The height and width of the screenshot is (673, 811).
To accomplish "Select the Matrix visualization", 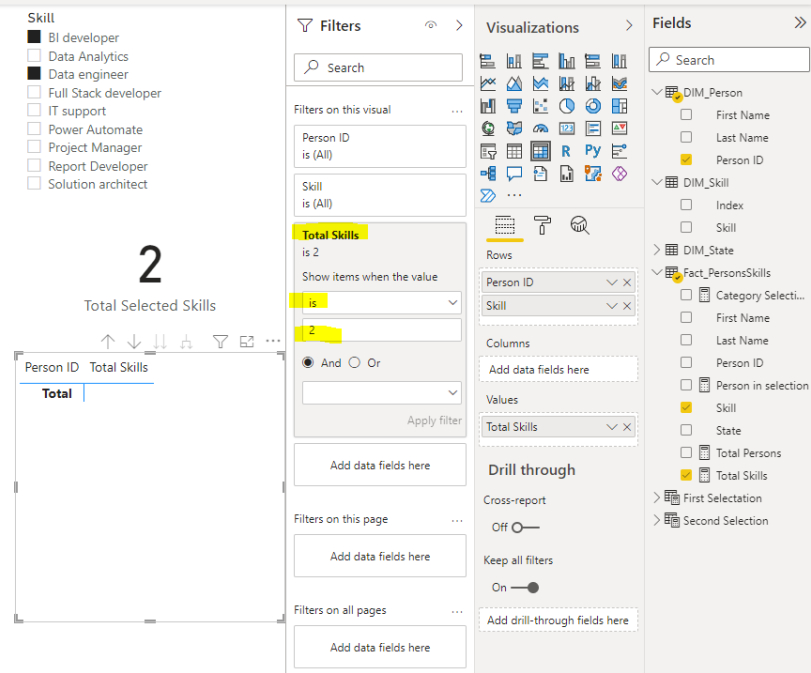I will coord(540,152).
